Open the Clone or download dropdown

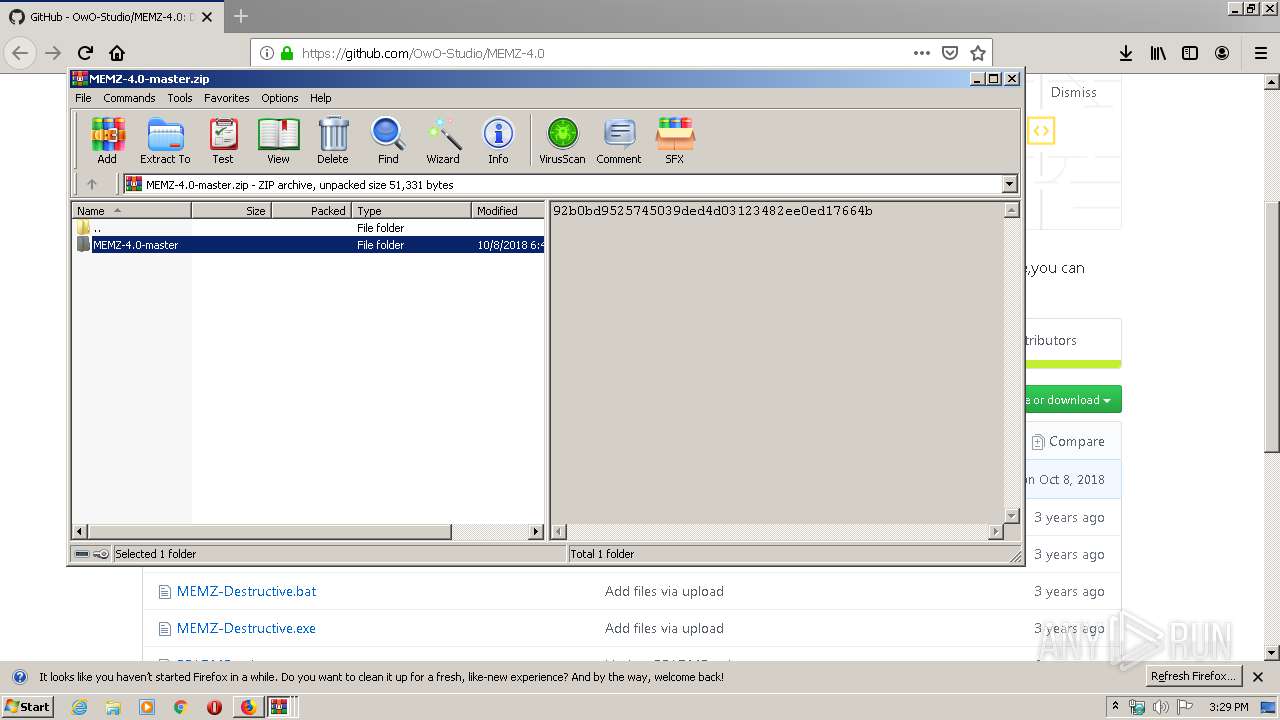point(1072,400)
